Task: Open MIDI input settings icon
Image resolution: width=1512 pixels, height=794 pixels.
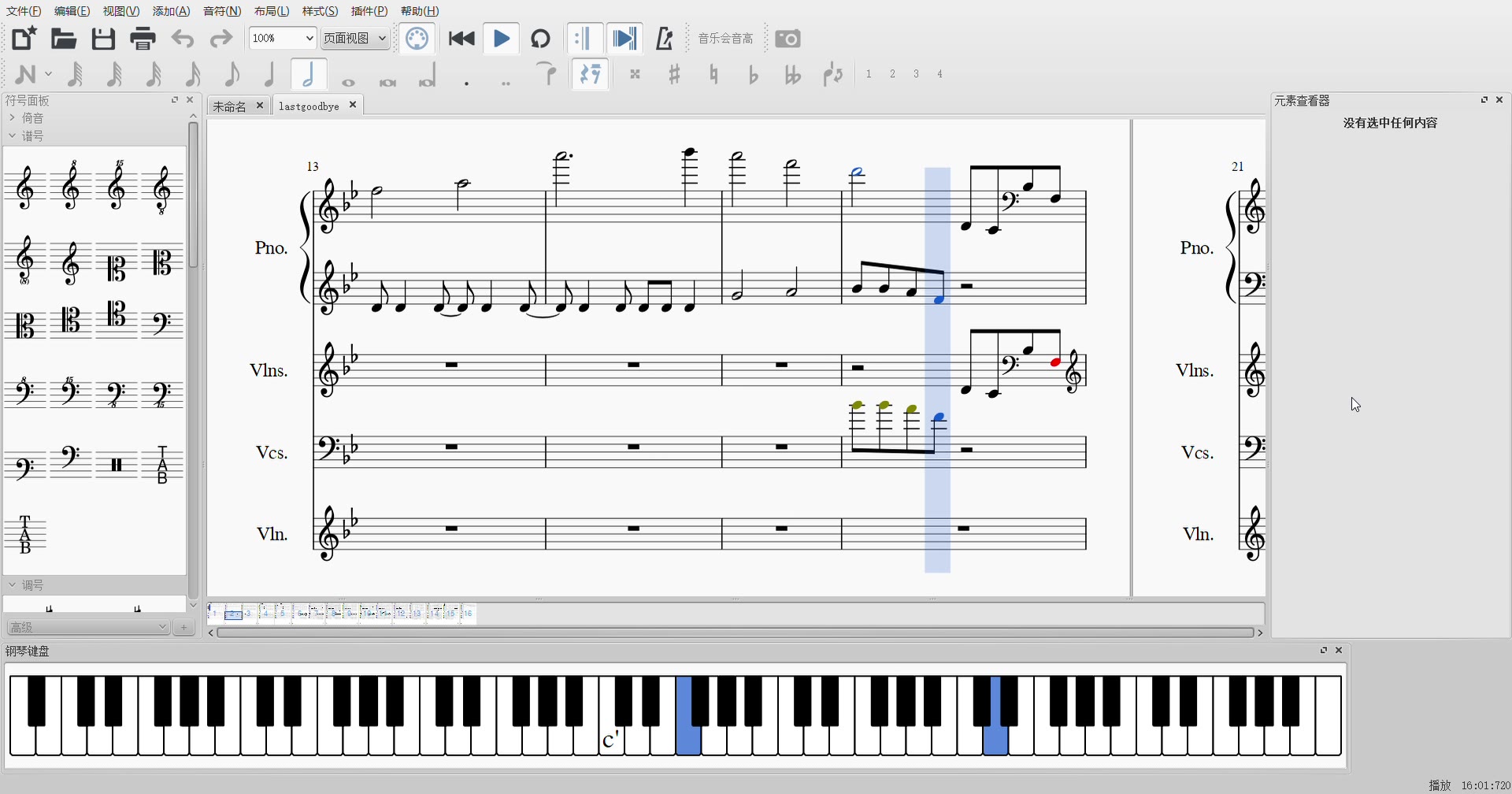Action: coord(417,38)
